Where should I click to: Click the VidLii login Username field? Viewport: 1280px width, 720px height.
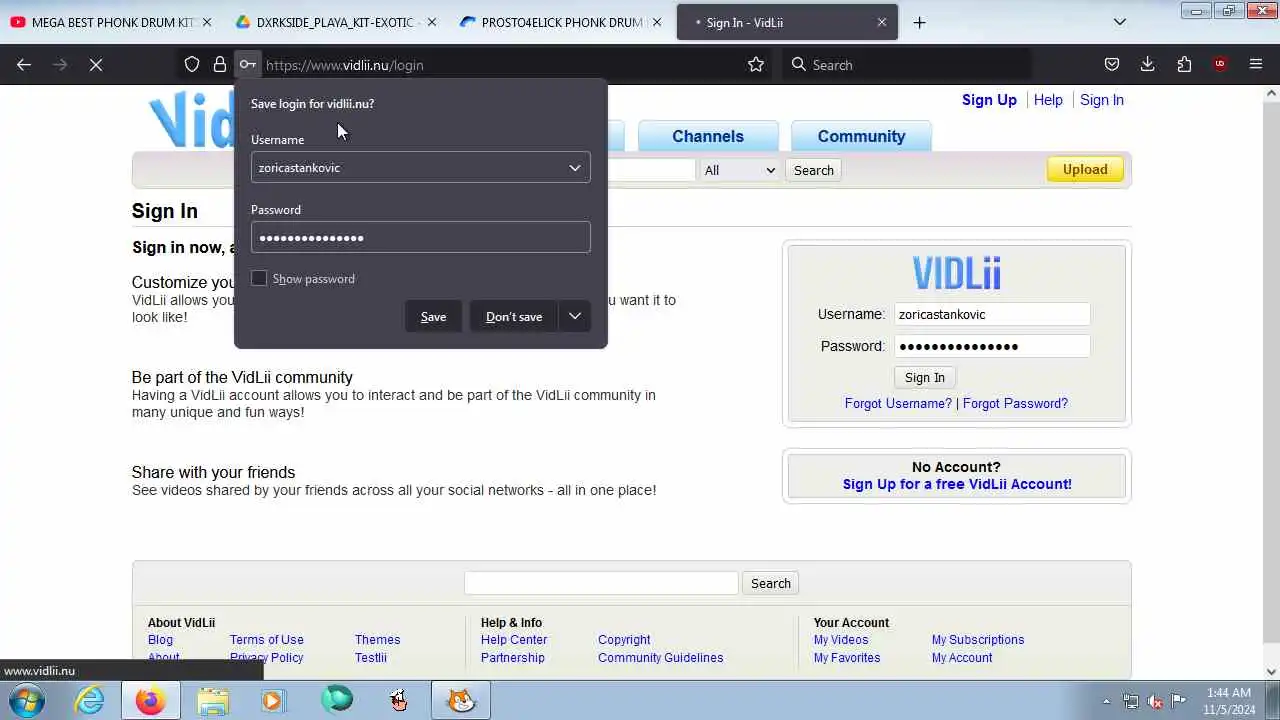992,314
